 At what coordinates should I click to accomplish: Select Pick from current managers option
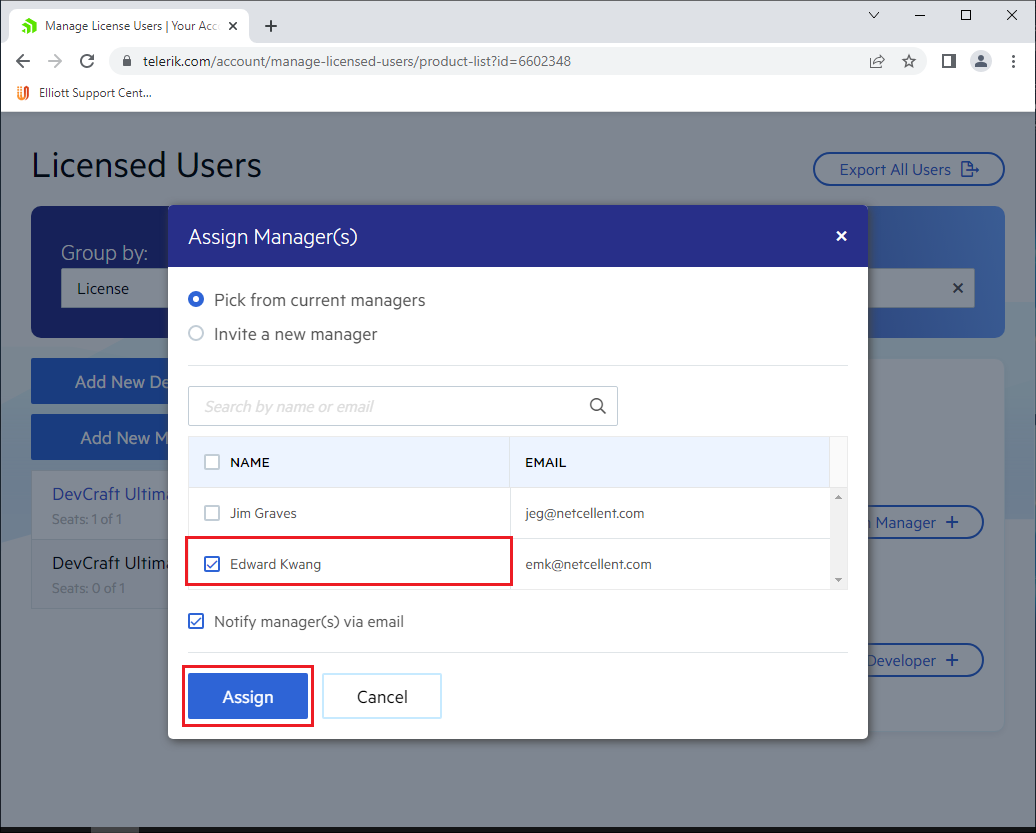click(x=196, y=299)
